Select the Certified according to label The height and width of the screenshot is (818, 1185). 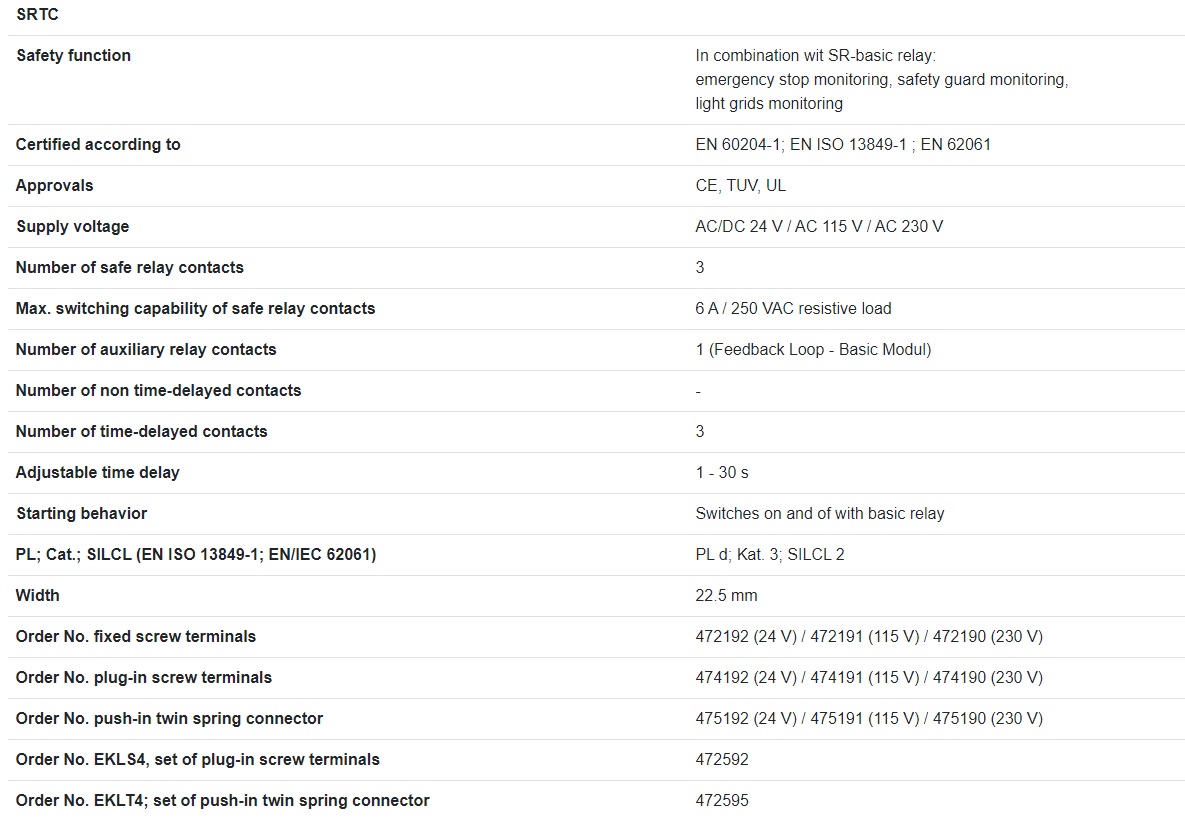coord(98,145)
